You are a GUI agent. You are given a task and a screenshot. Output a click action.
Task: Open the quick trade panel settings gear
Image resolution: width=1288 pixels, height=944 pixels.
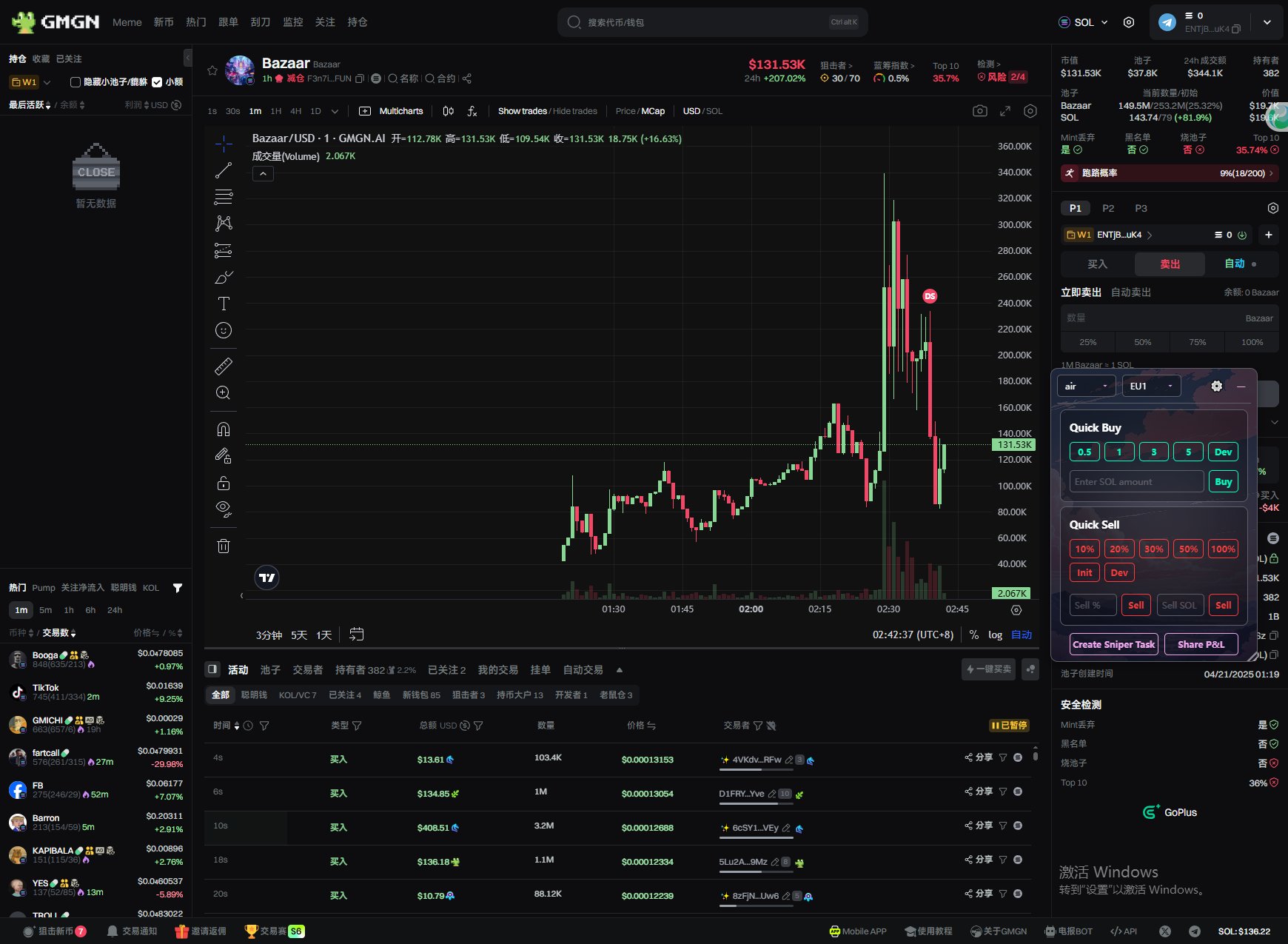[x=1216, y=386]
